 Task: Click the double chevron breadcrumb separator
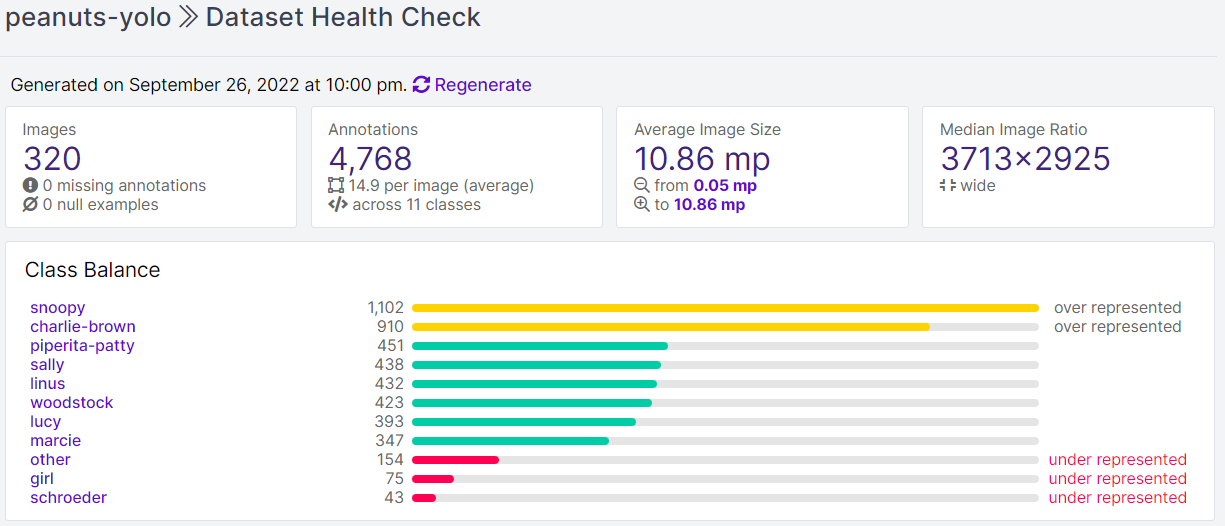coord(188,17)
